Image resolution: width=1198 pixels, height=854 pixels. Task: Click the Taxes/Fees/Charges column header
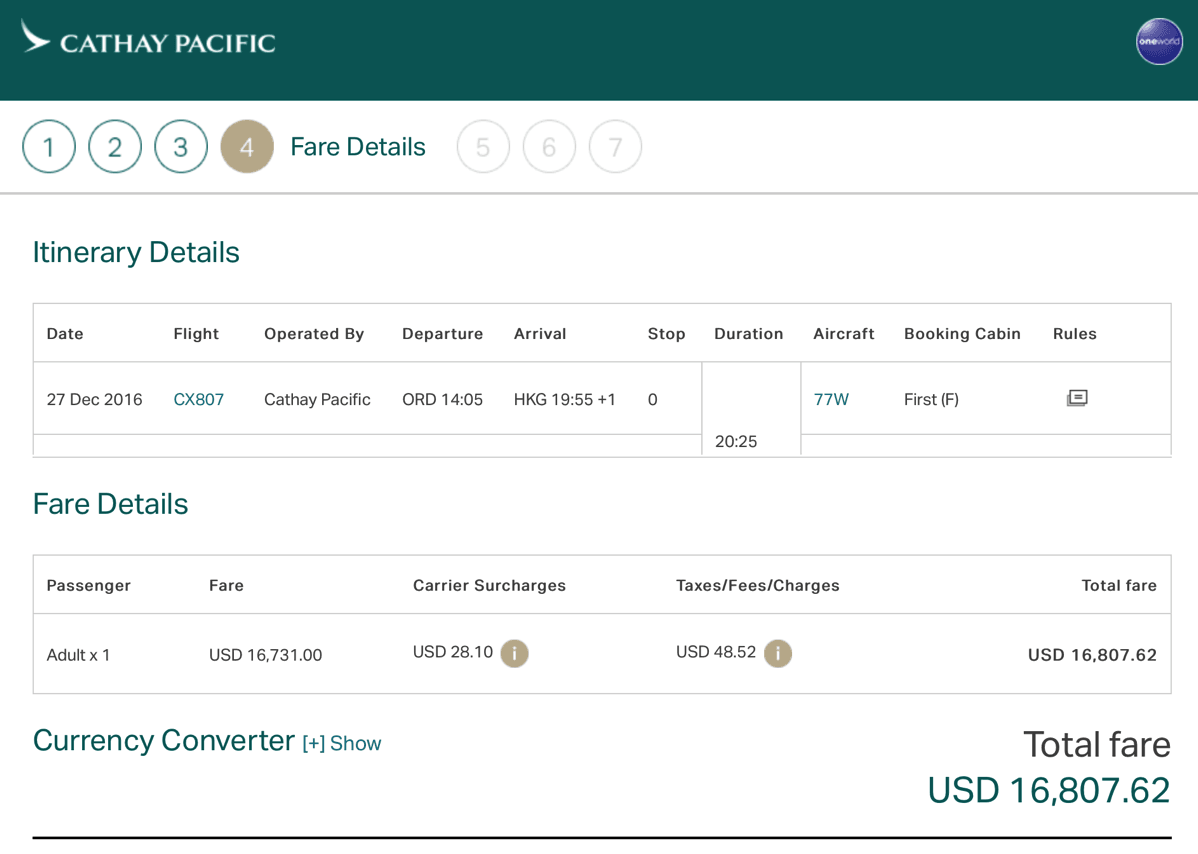pyautogui.click(x=757, y=585)
